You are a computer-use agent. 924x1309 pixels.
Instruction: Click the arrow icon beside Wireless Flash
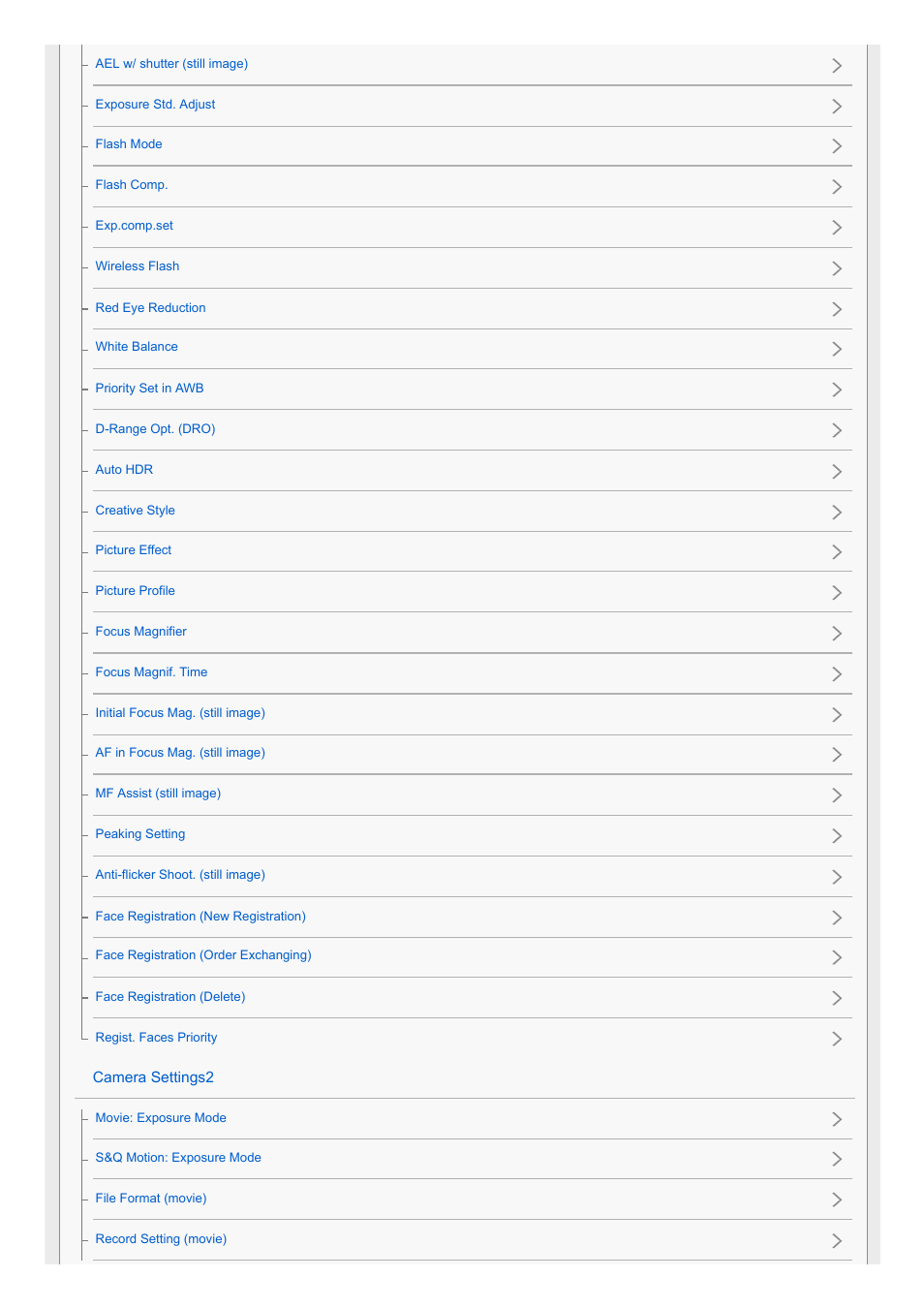tap(837, 268)
